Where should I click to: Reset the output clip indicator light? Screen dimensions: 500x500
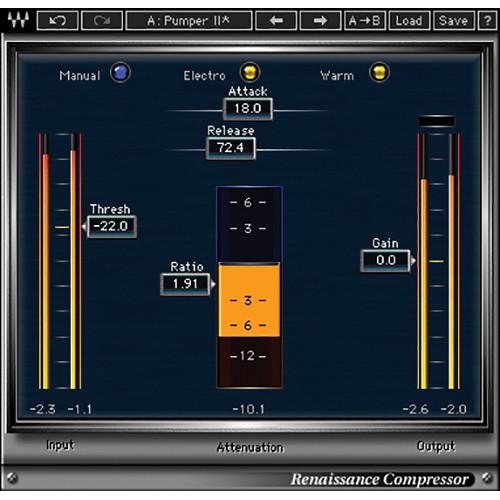point(437,121)
